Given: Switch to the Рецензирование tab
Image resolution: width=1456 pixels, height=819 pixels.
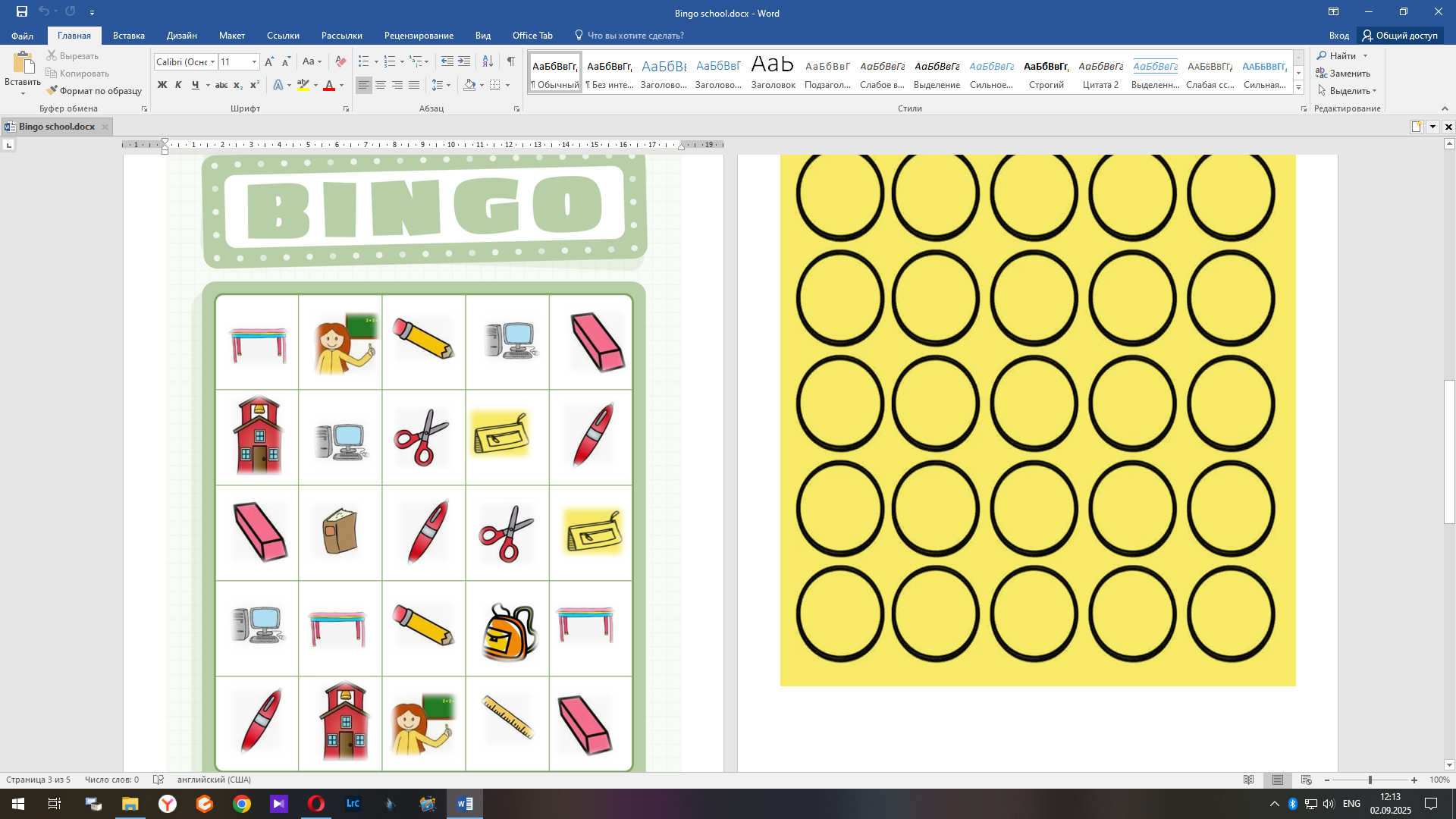Looking at the screenshot, I should coord(419,36).
